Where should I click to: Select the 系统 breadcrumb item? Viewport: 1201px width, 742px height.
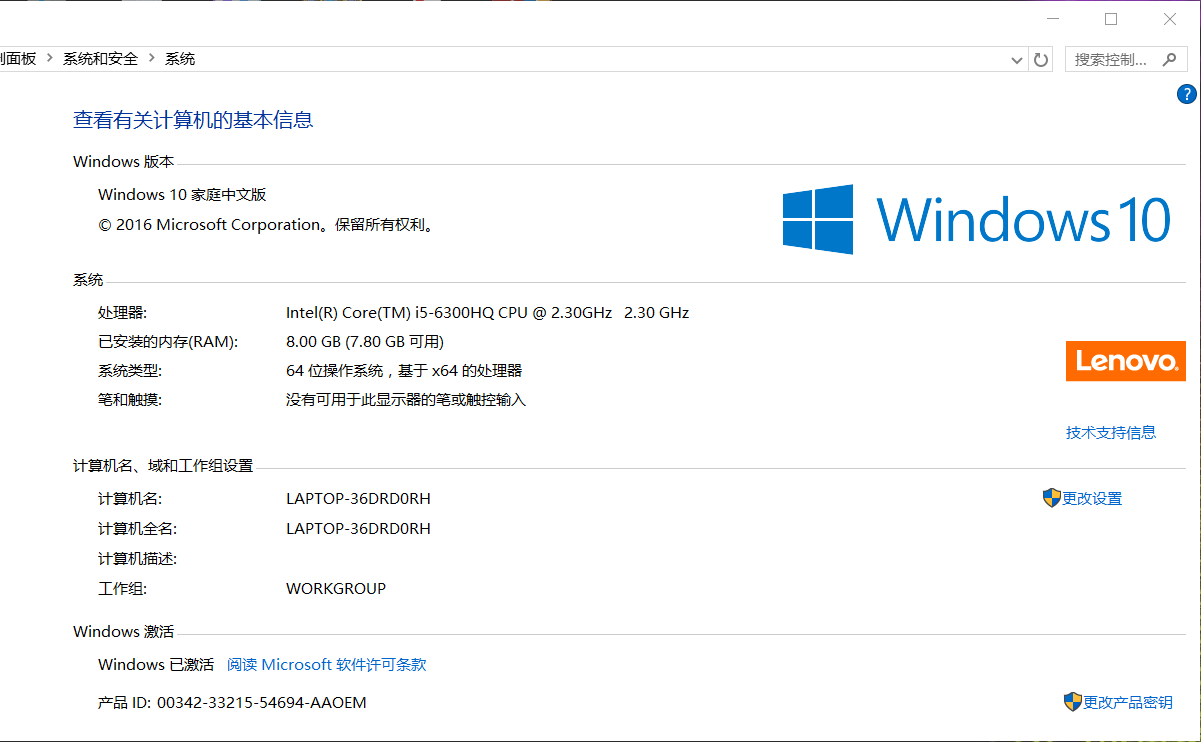180,59
